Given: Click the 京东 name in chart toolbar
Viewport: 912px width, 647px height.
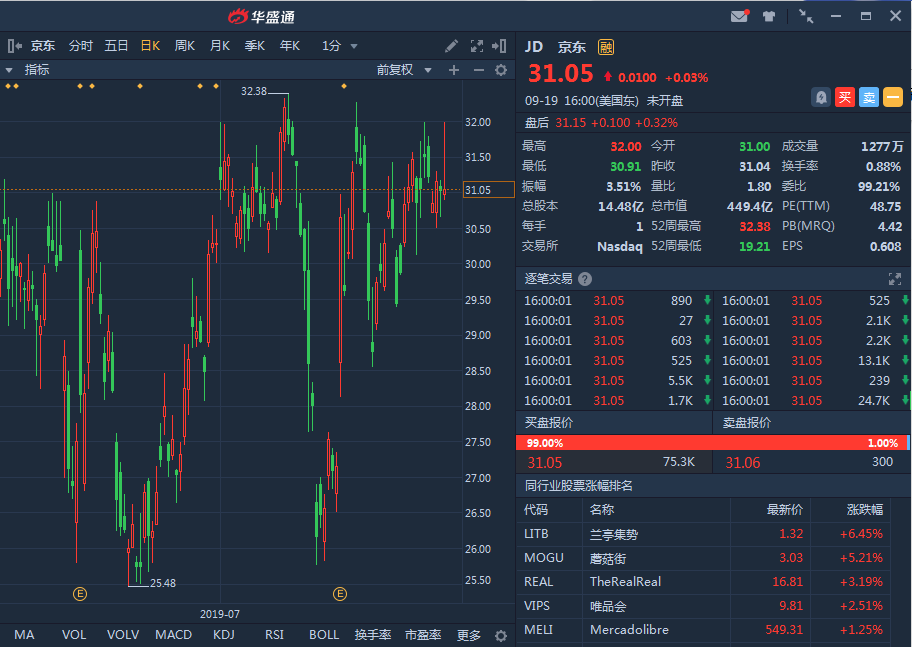Looking at the screenshot, I should (x=42, y=46).
